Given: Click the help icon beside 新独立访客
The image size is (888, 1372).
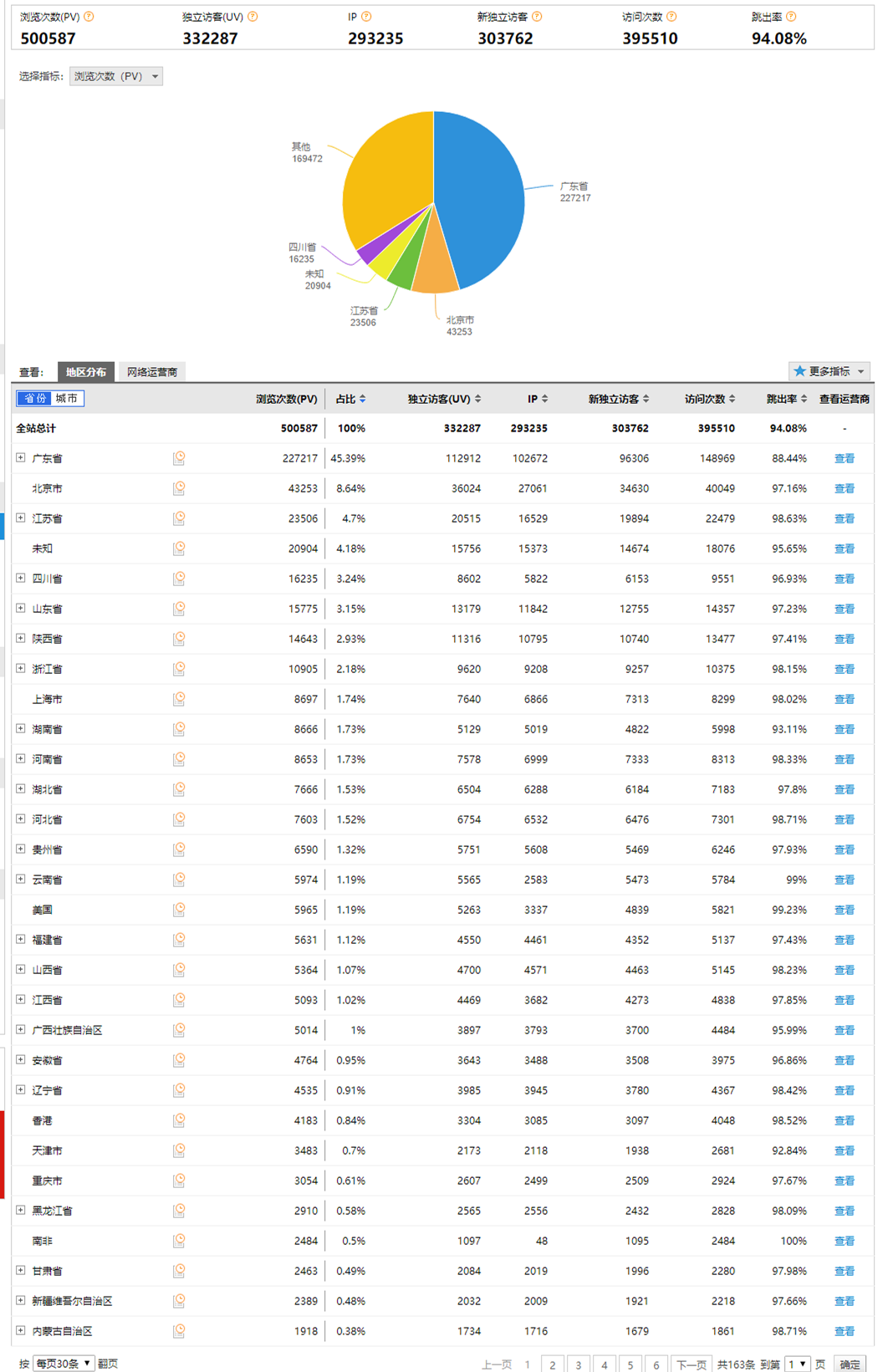Looking at the screenshot, I should point(537,17).
